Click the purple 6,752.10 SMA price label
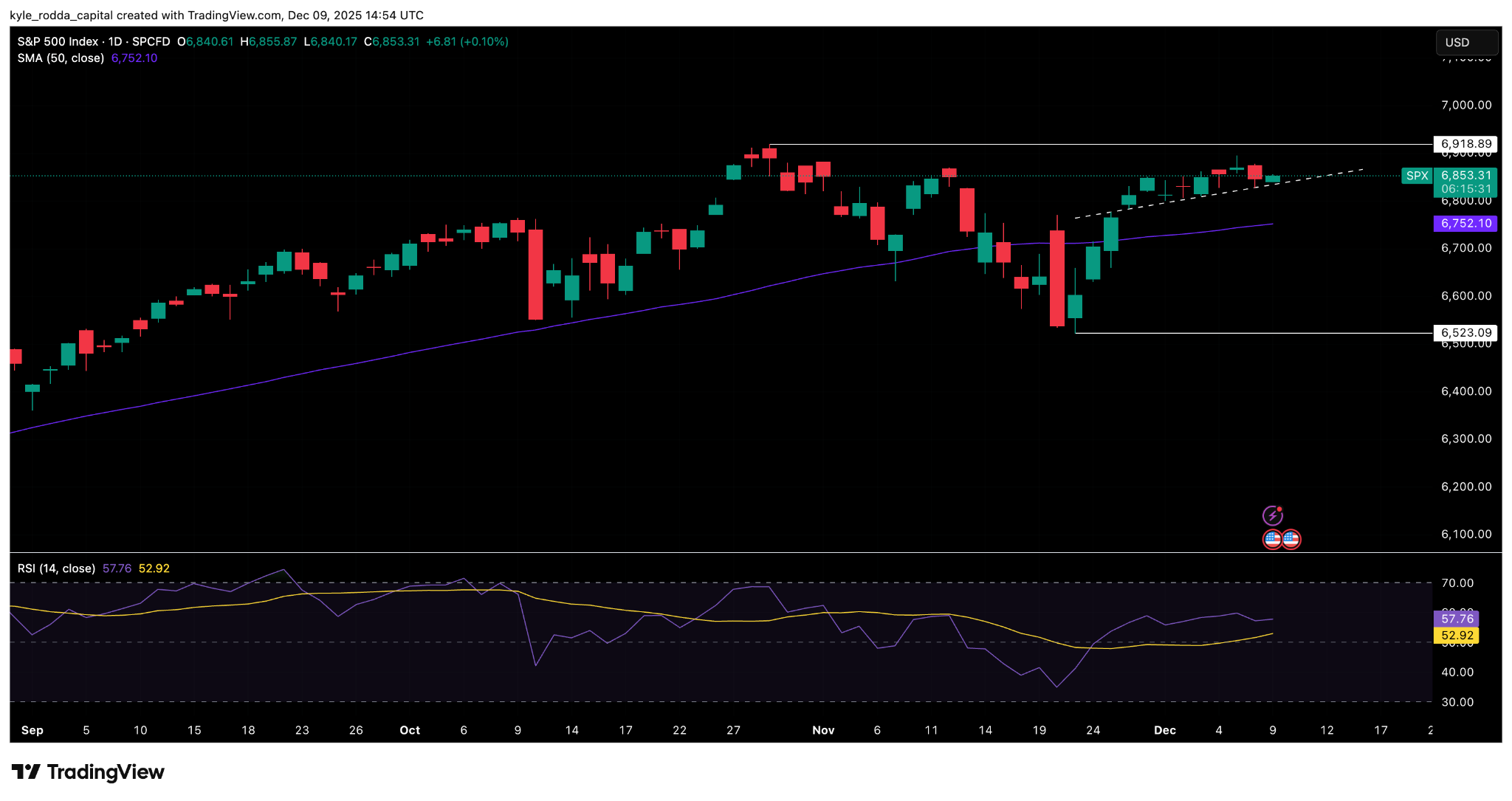The height and width of the screenshot is (801, 1512). [x=1465, y=224]
